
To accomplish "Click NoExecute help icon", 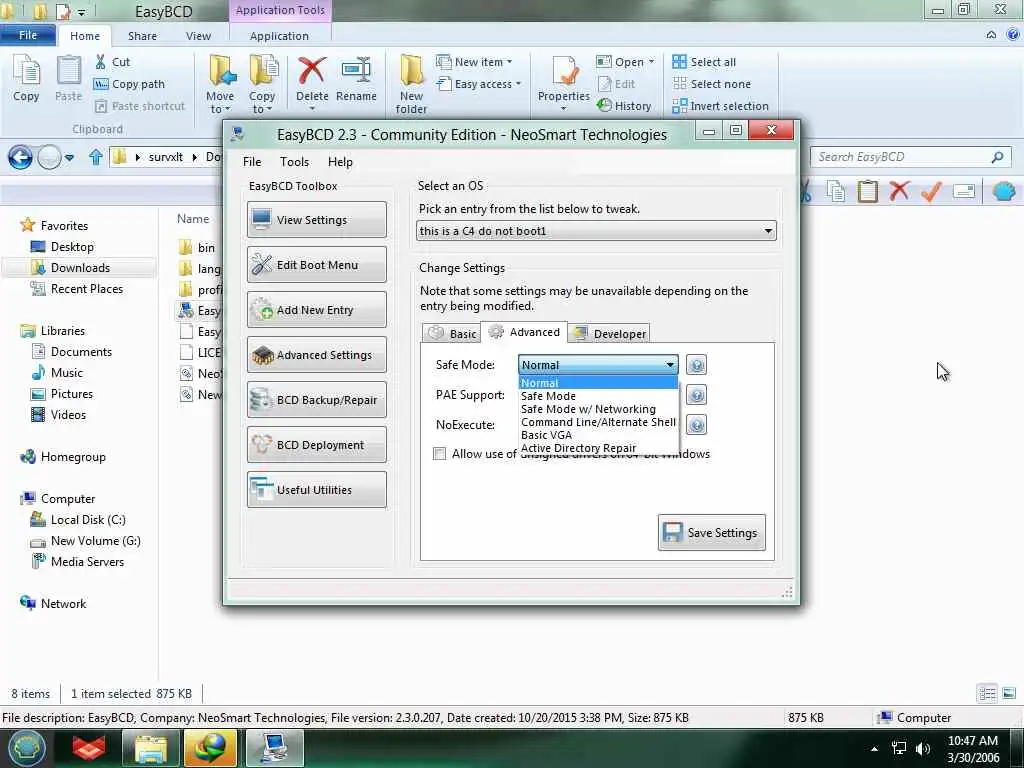I will tap(697, 425).
